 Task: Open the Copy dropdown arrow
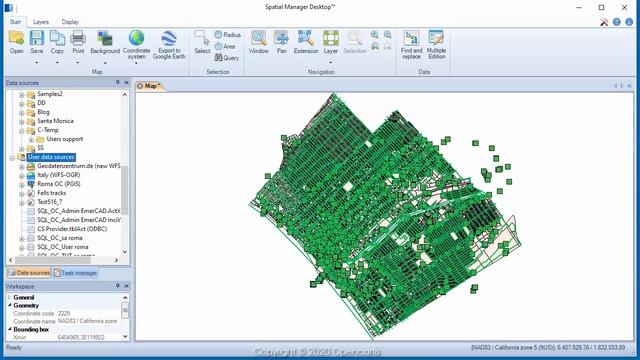pos(57,63)
